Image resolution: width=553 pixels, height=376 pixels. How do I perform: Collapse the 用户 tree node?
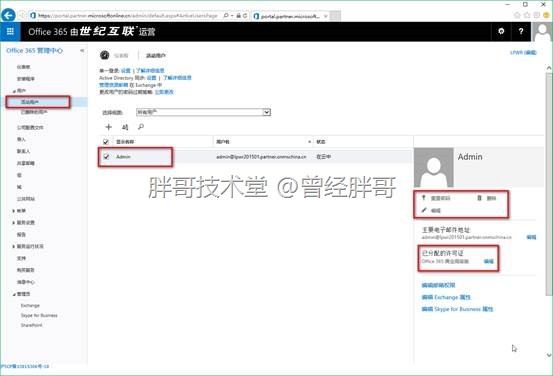tap(14, 91)
